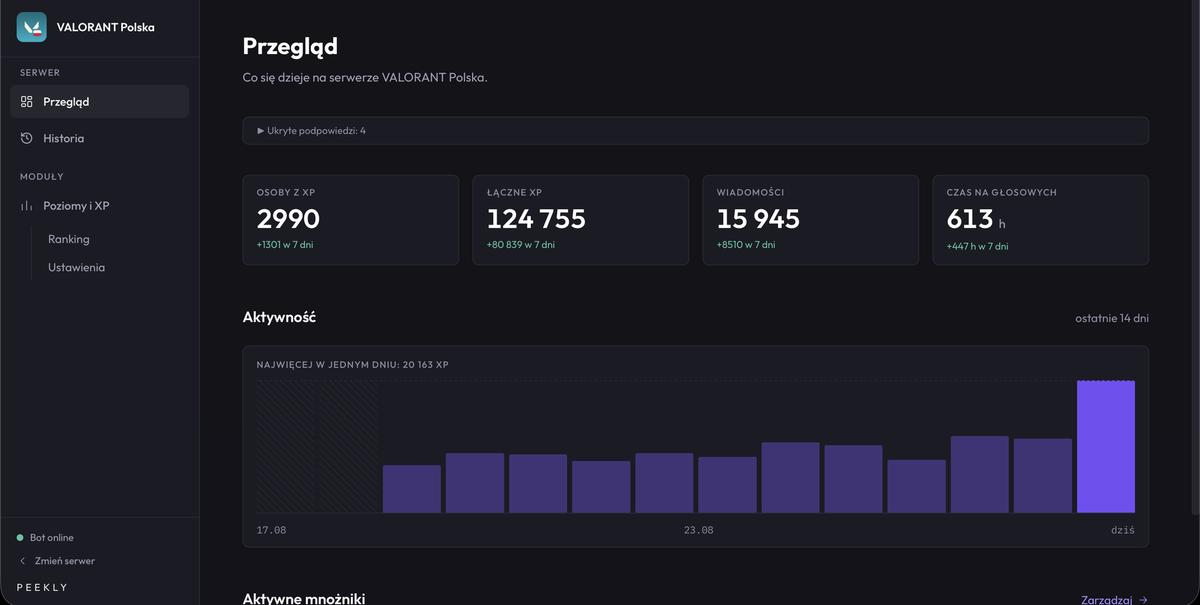The image size is (1200, 605).
Task: Click the 124 755 total XP value
Action: pyautogui.click(x=536, y=219)
